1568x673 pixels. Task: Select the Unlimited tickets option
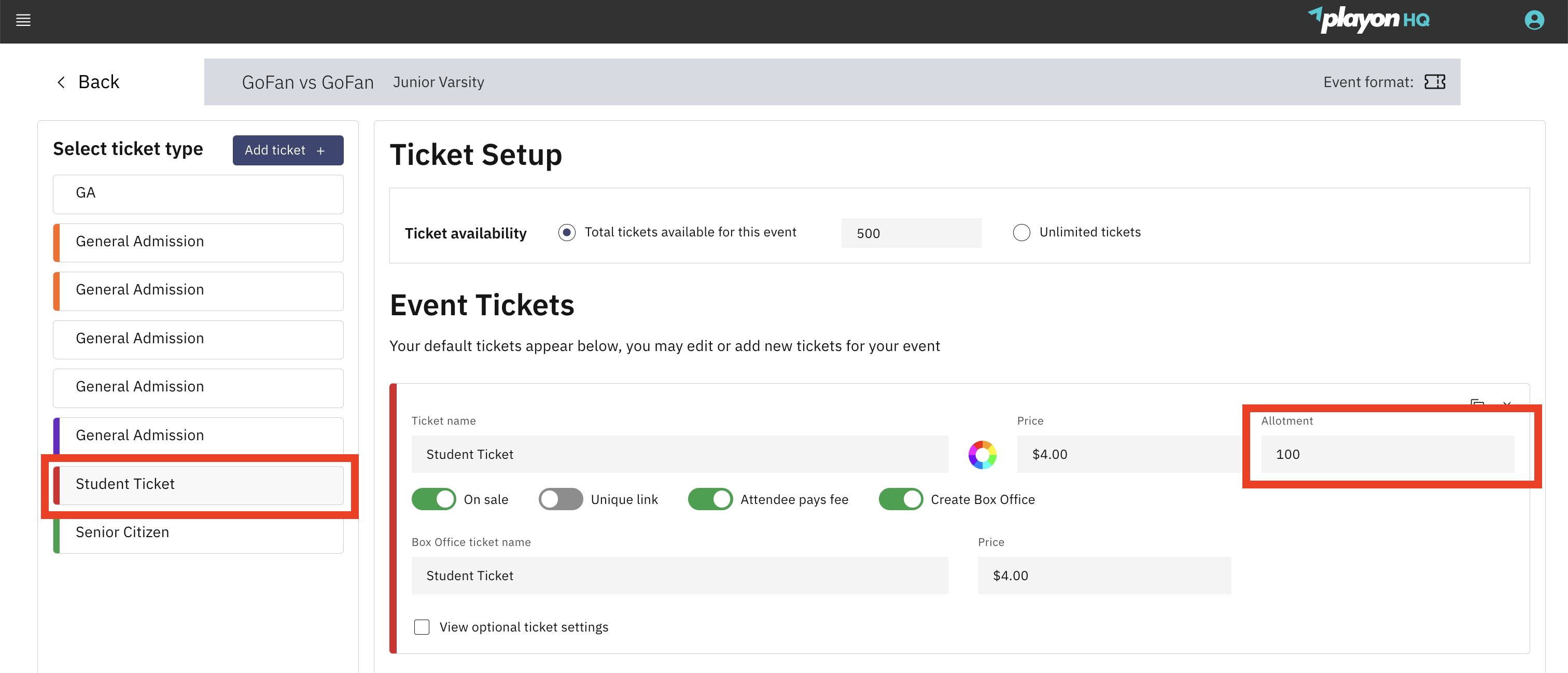pyautogui.click(x=1021, y=232)
